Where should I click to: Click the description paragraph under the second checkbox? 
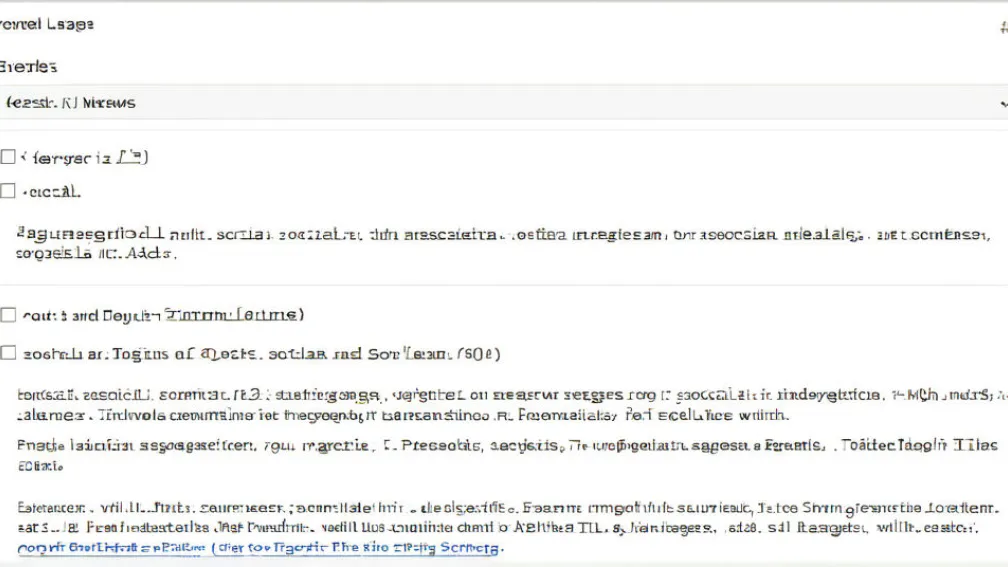click(500, 244)
